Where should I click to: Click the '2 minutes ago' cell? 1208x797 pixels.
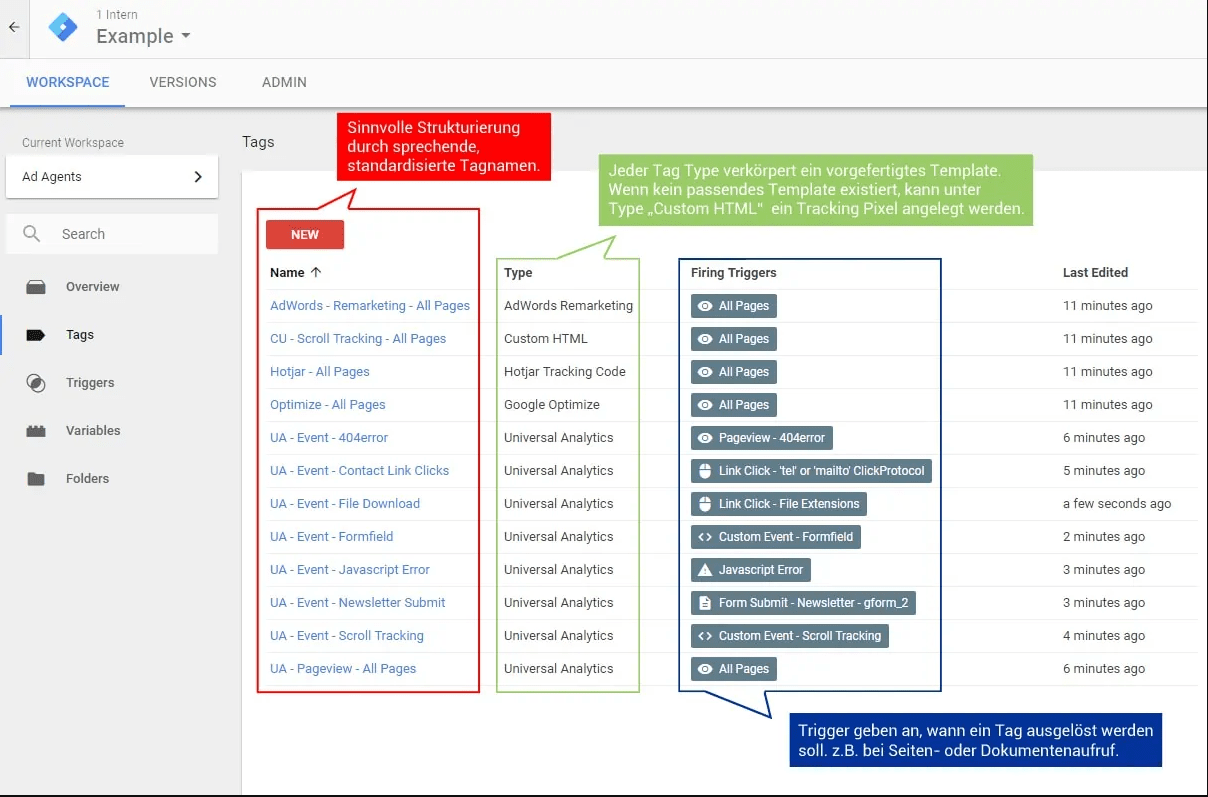[1104, 537]
